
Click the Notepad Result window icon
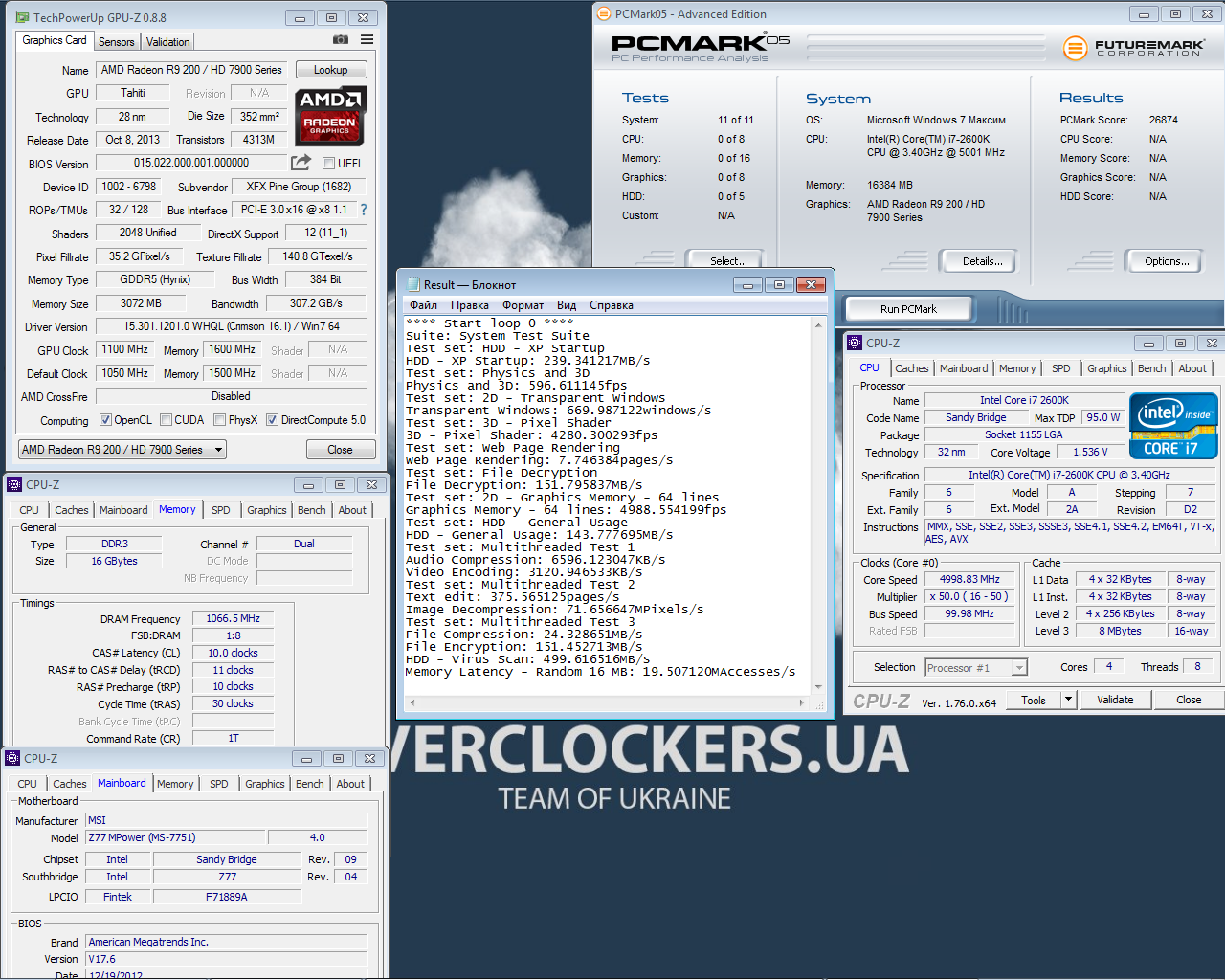tap(413, 284)
